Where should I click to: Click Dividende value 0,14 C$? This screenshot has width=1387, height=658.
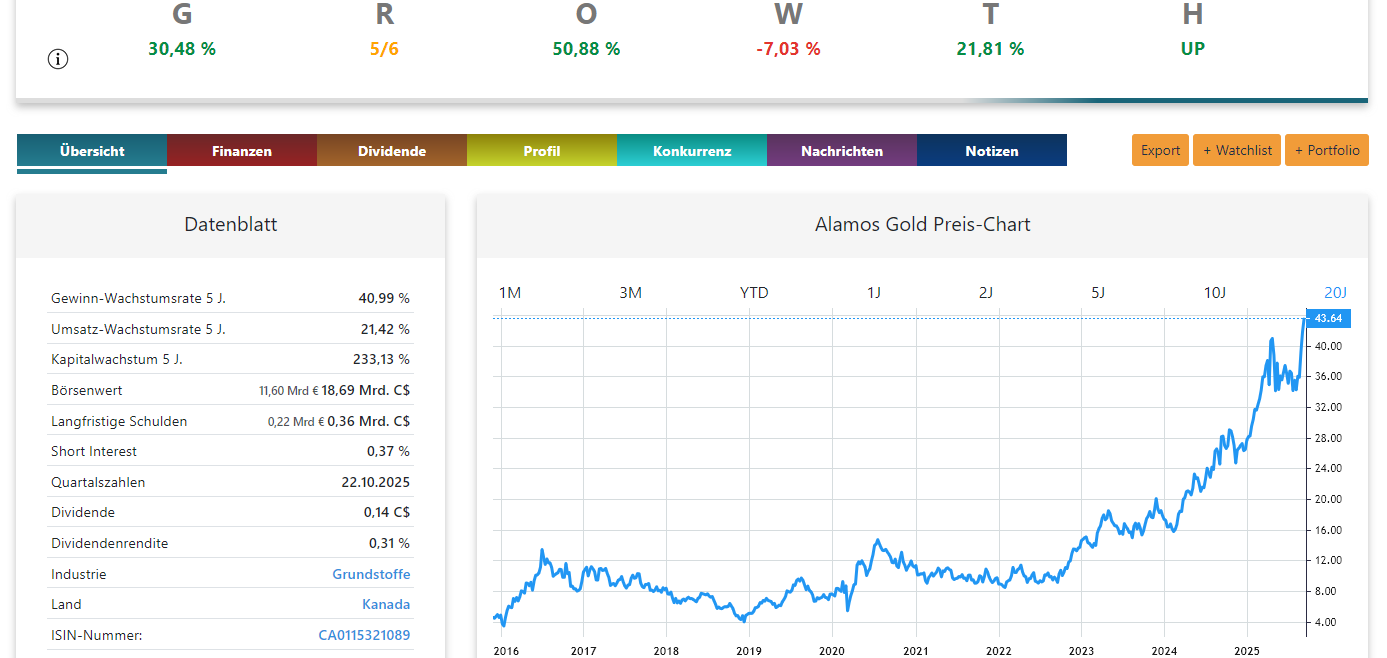[x=387, y=512]
